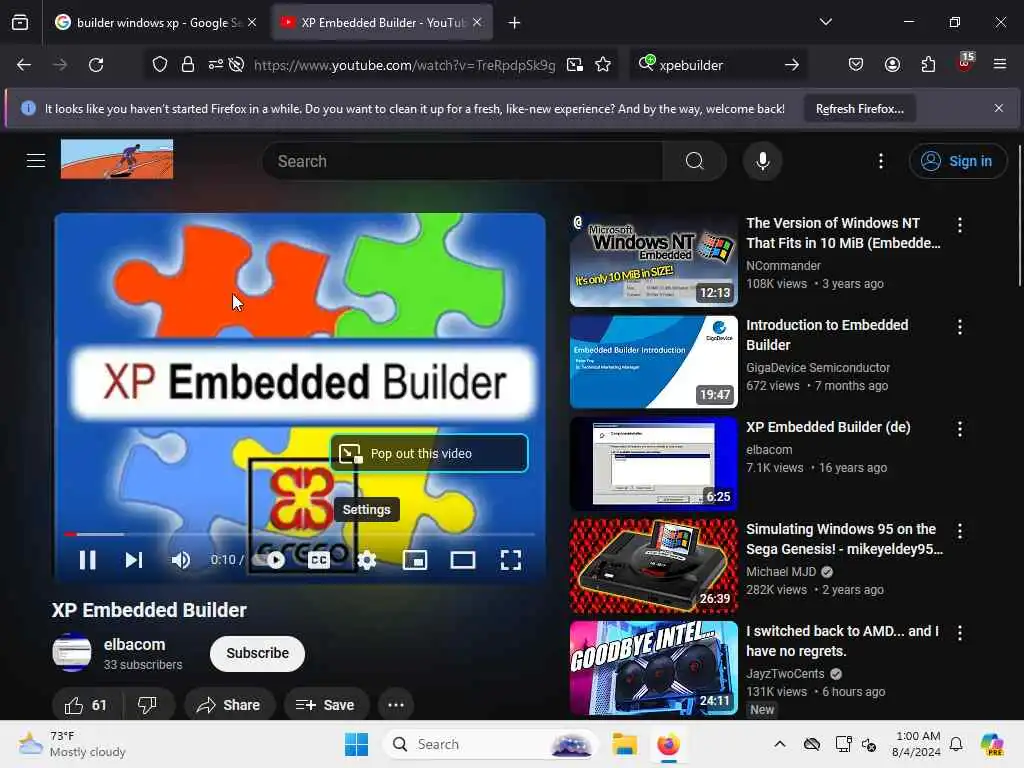This screenshot has width=1024, height=768.
Task: Click the YouTube URL address bar
Action: click(x=404, y=65)
